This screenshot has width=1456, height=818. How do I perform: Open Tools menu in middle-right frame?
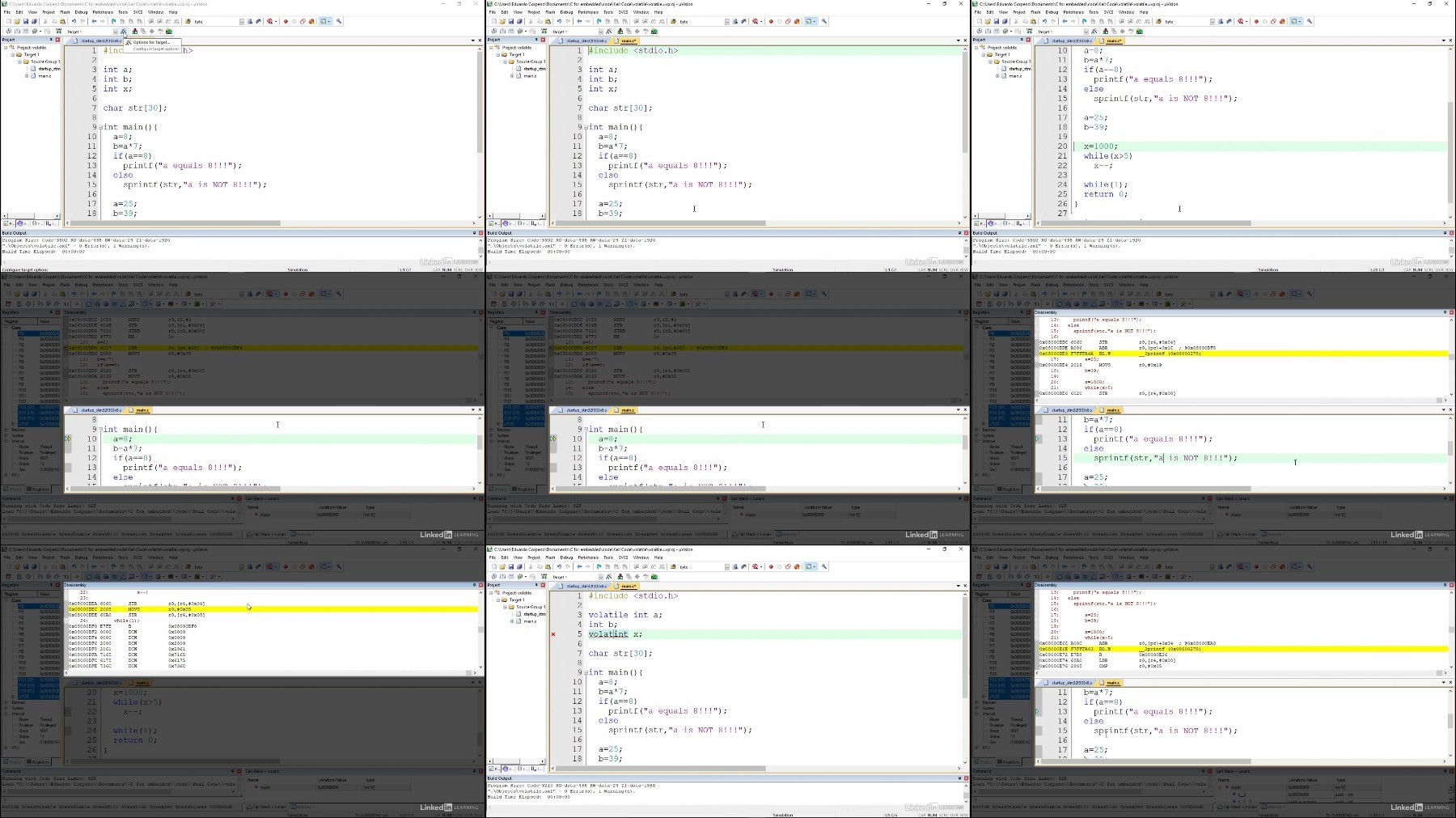point(1094,285)
